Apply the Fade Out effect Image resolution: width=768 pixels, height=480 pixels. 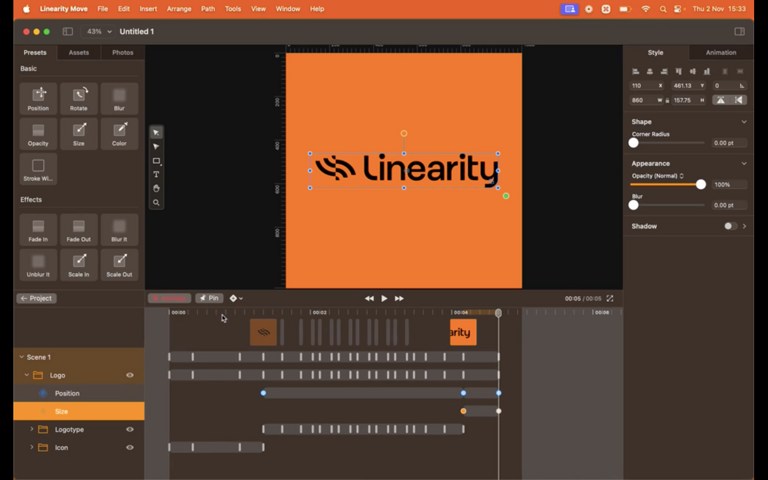79,230
